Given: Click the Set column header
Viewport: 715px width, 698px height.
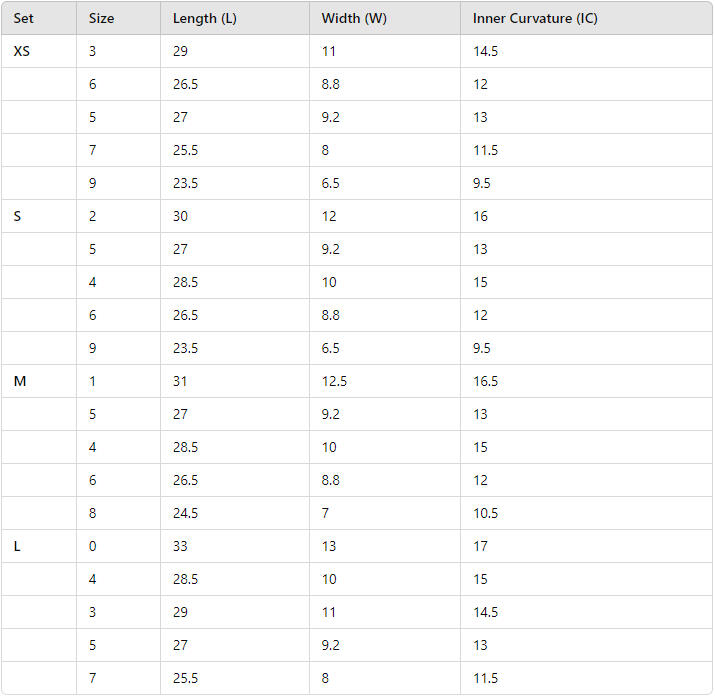Looking at the screenshot, I should point(24,18).
